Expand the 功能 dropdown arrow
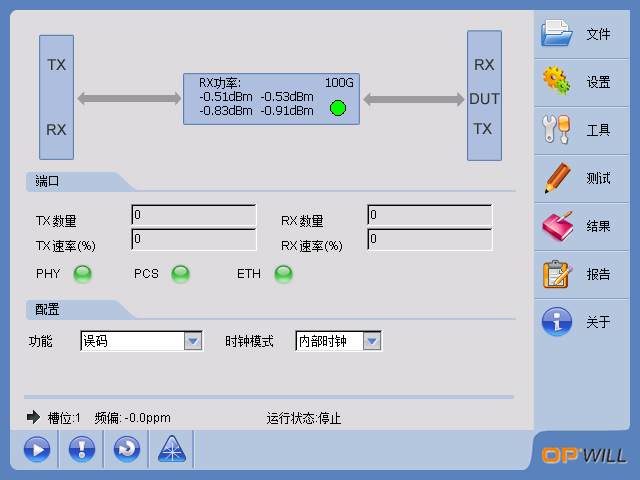This screenshot has width=640, height=480. coord(193,341)
